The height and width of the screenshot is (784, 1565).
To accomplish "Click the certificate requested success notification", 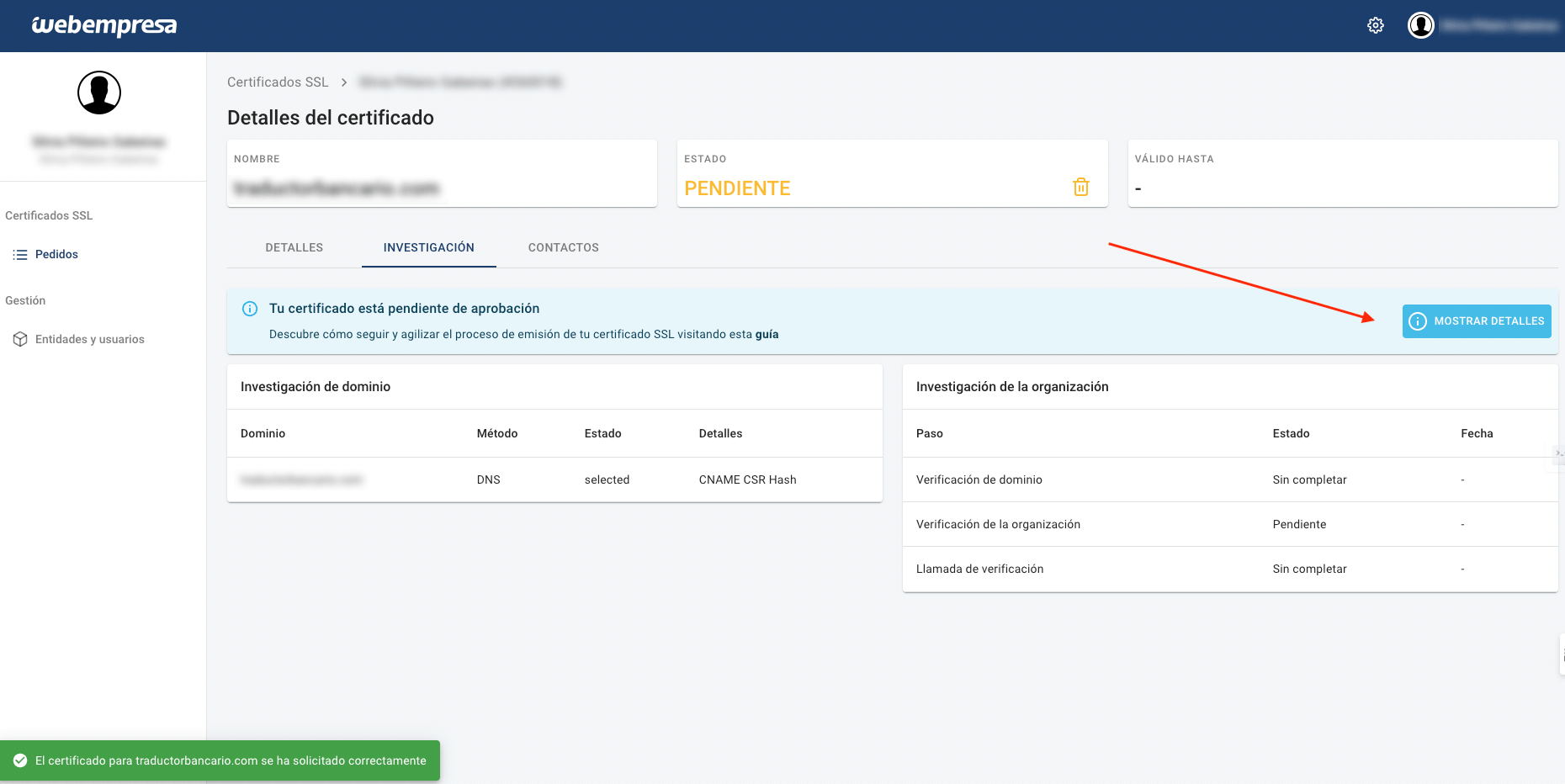I will tap(220, 760).
